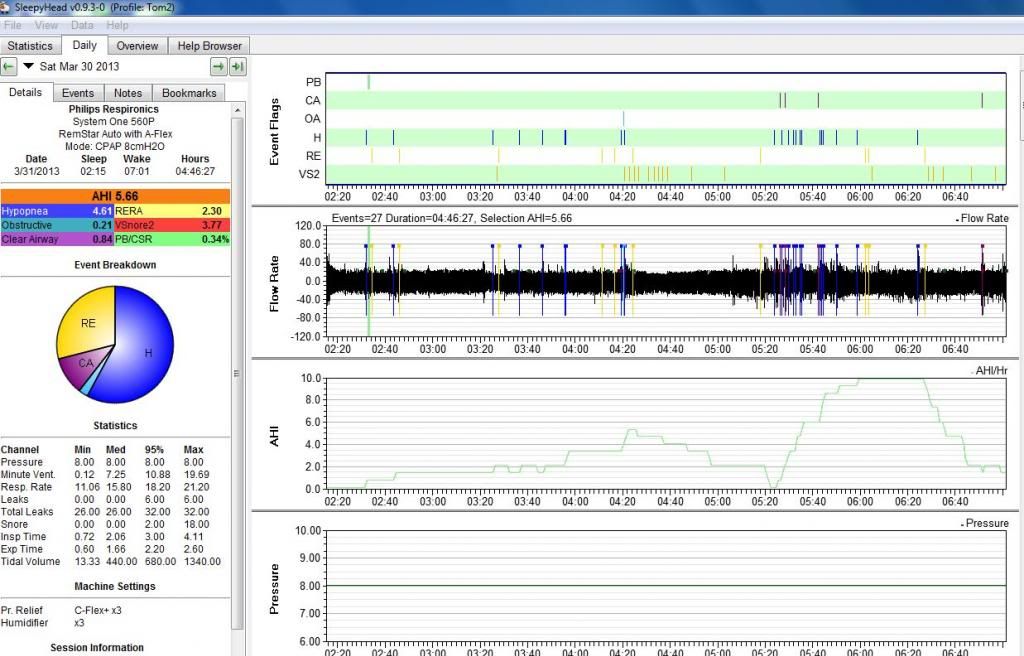
Task: Open the View menu
Action: coord(46,25)
